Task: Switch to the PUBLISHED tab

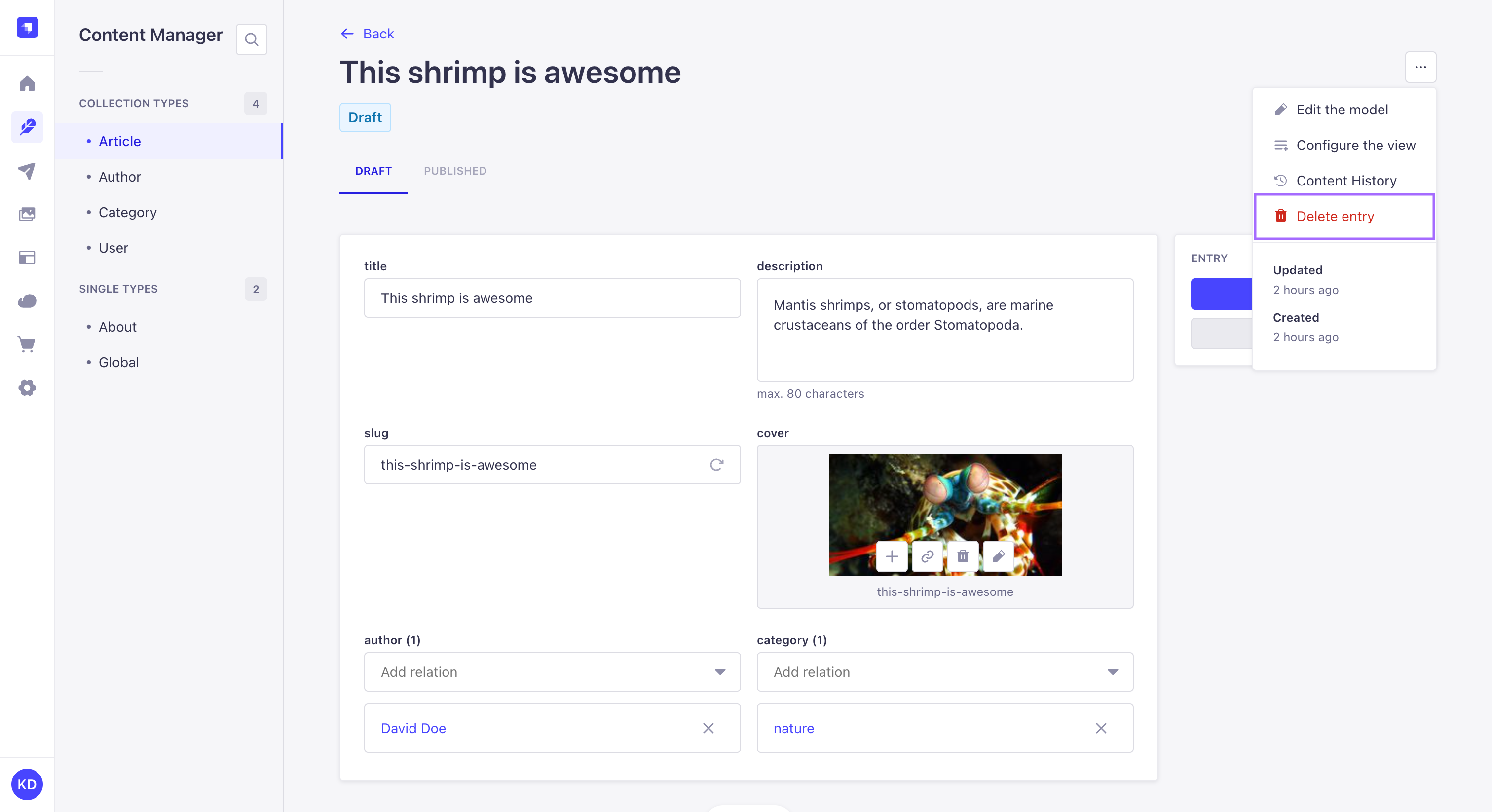Action: click(455, 170)
